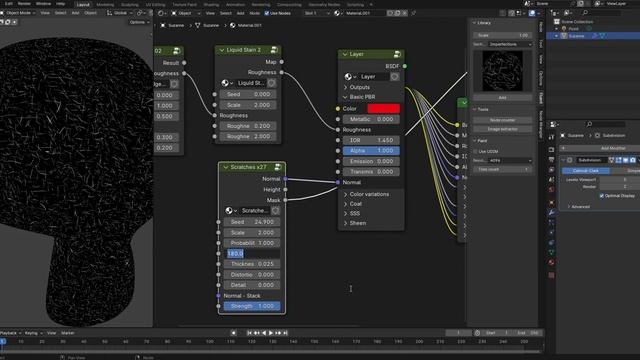
Task: Collapse the Liquid Stain 2 node
Action: (x=222, y=50)
